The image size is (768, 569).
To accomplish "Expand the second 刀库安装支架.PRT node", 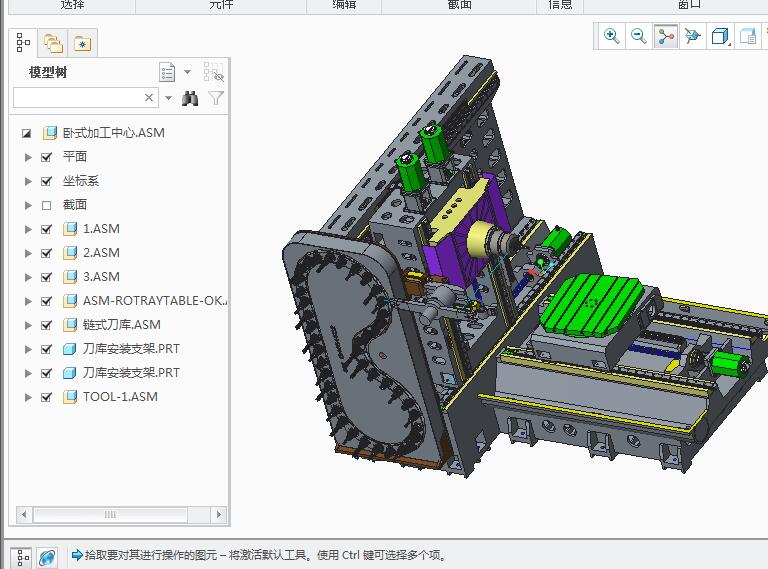I will pos(28,373).
